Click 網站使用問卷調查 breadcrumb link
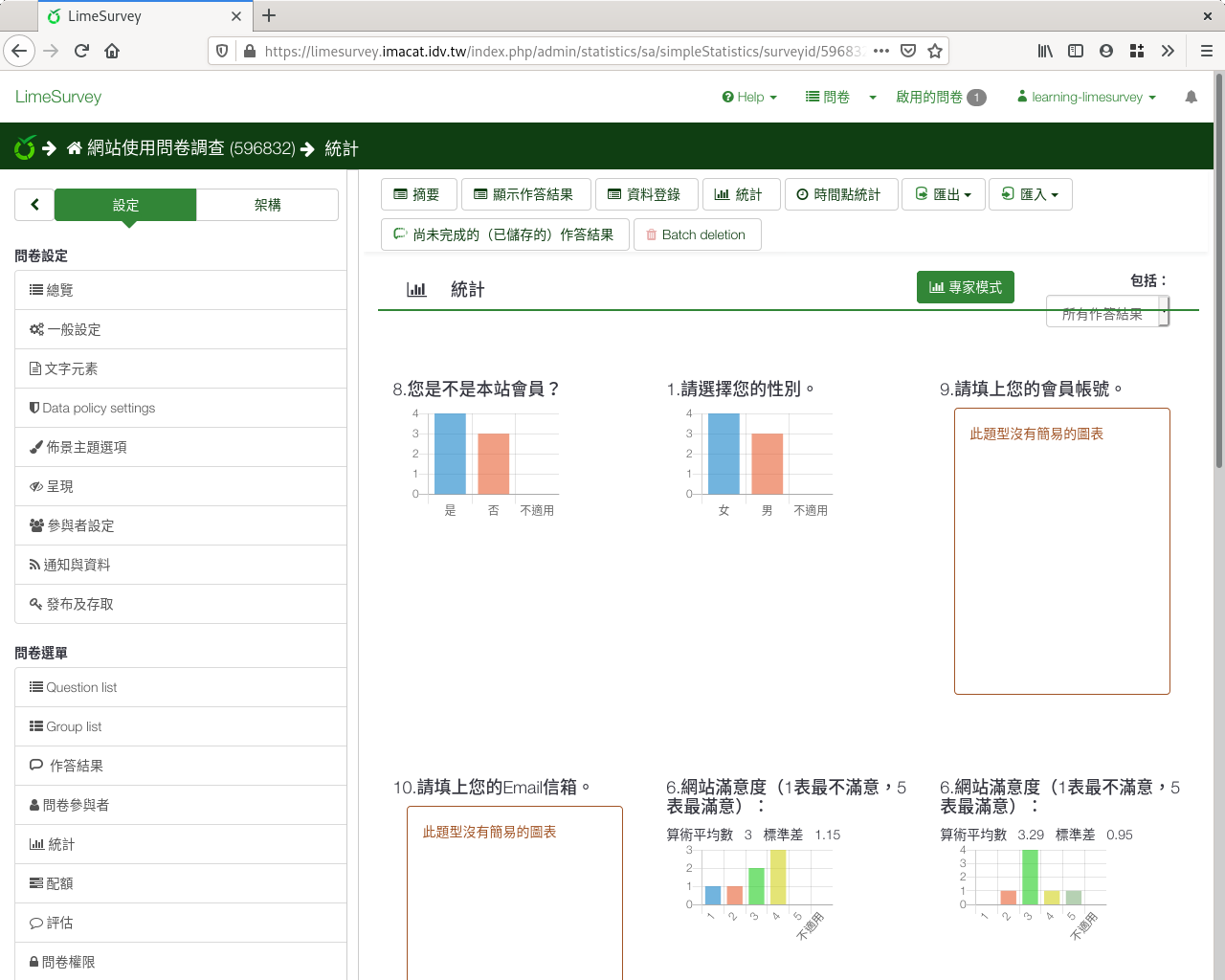Screen dimensions: 1225x980 [190, 148]
